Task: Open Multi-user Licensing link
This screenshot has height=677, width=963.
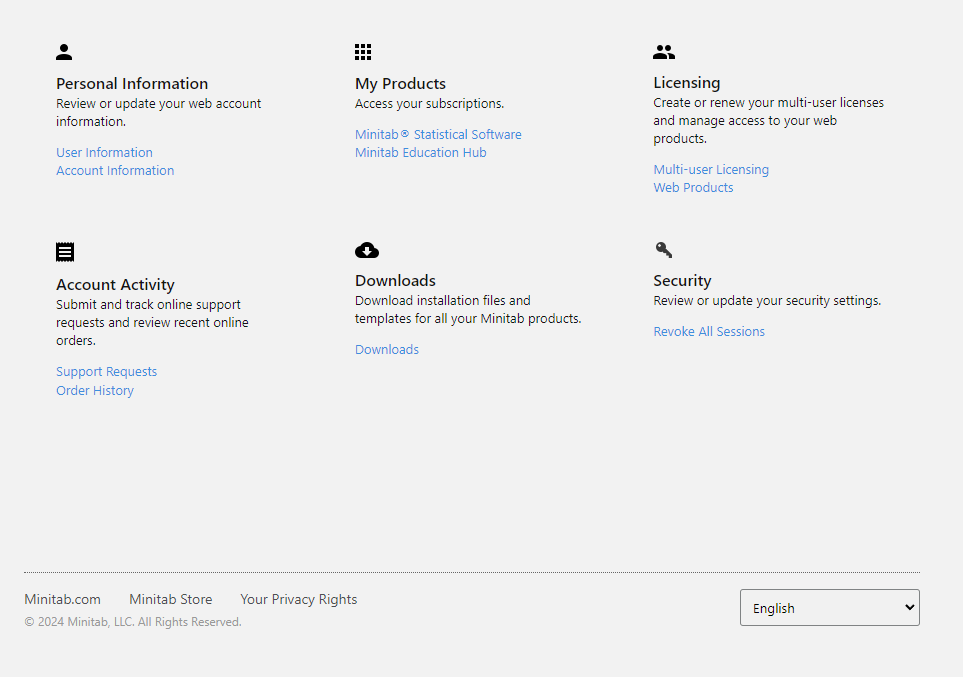Action: [711, 170]
